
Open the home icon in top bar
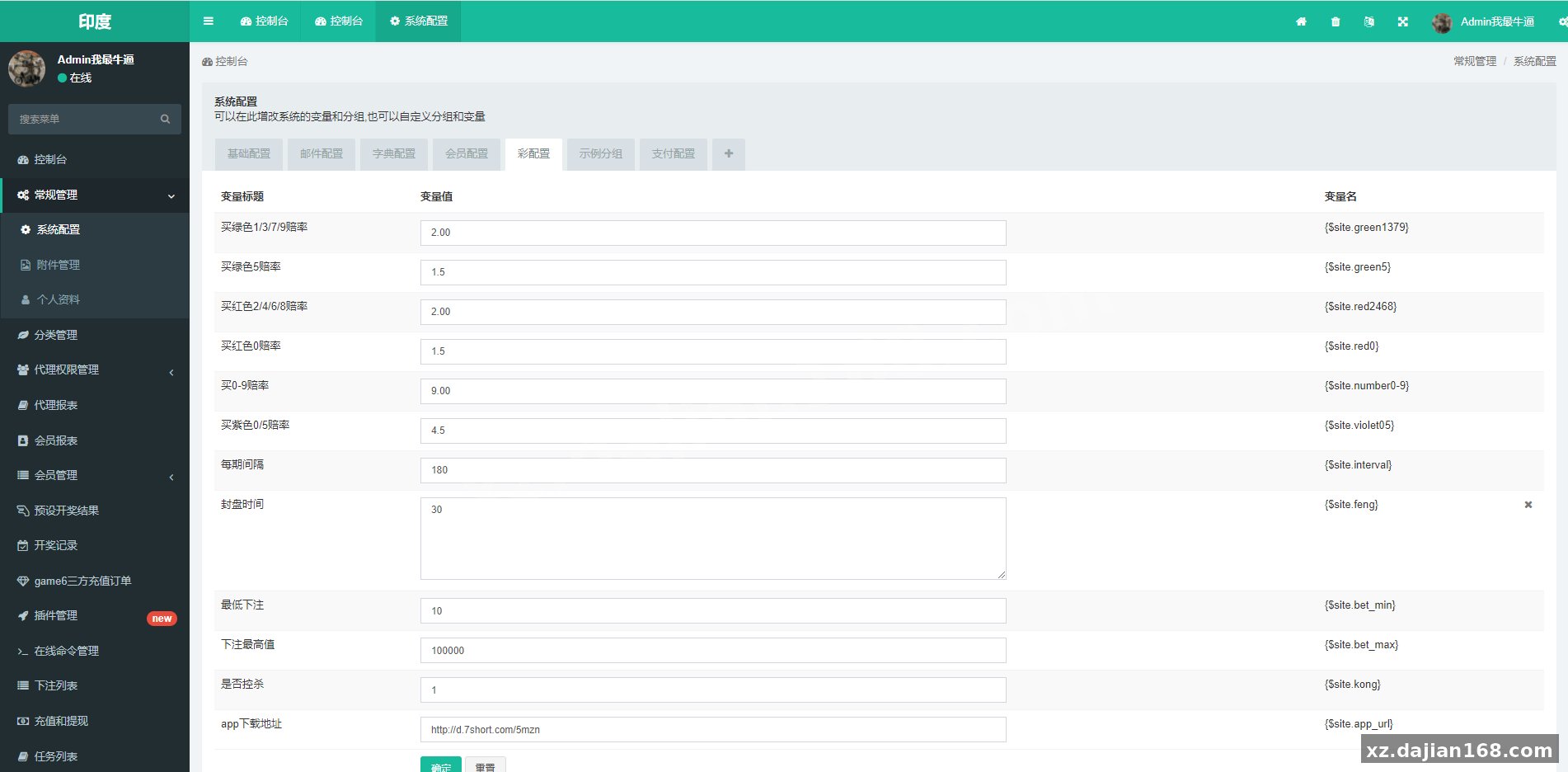tap(1301, 21)
